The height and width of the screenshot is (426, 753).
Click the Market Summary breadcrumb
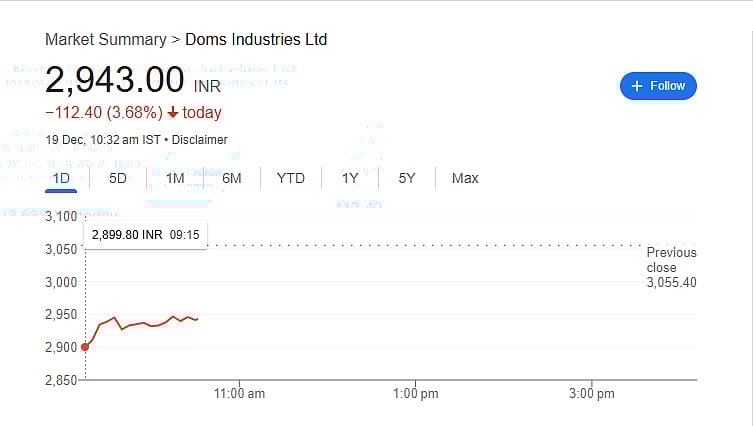[x=105, y=40]
